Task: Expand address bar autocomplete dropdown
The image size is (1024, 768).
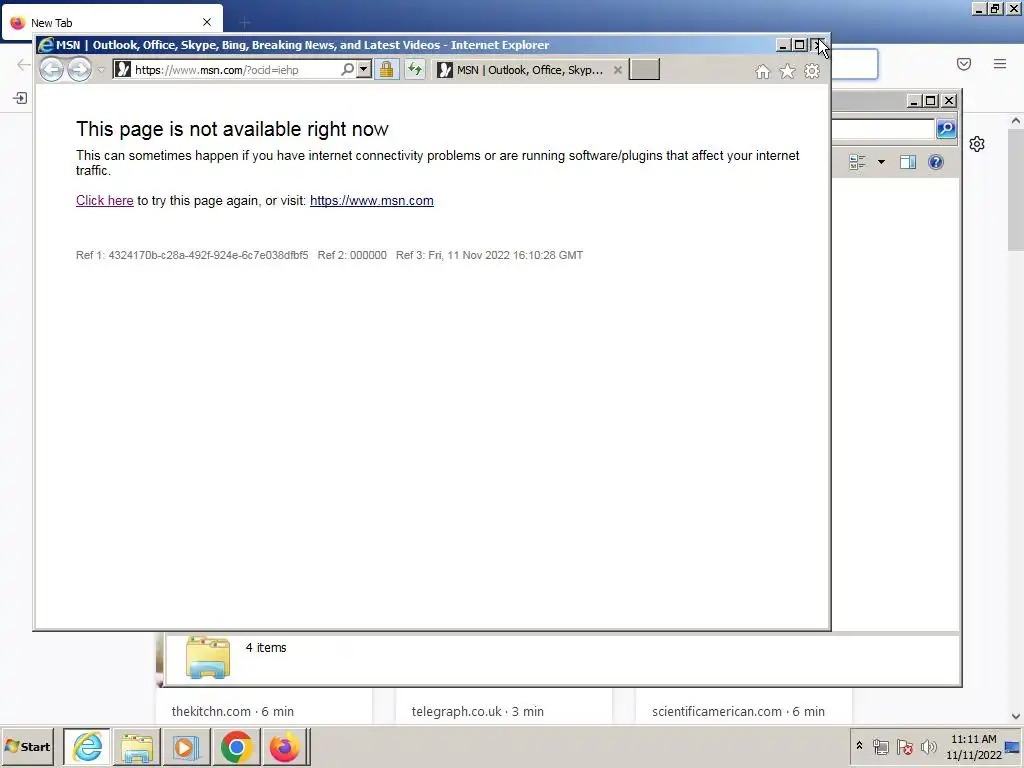Action: [x=364, y=69]
